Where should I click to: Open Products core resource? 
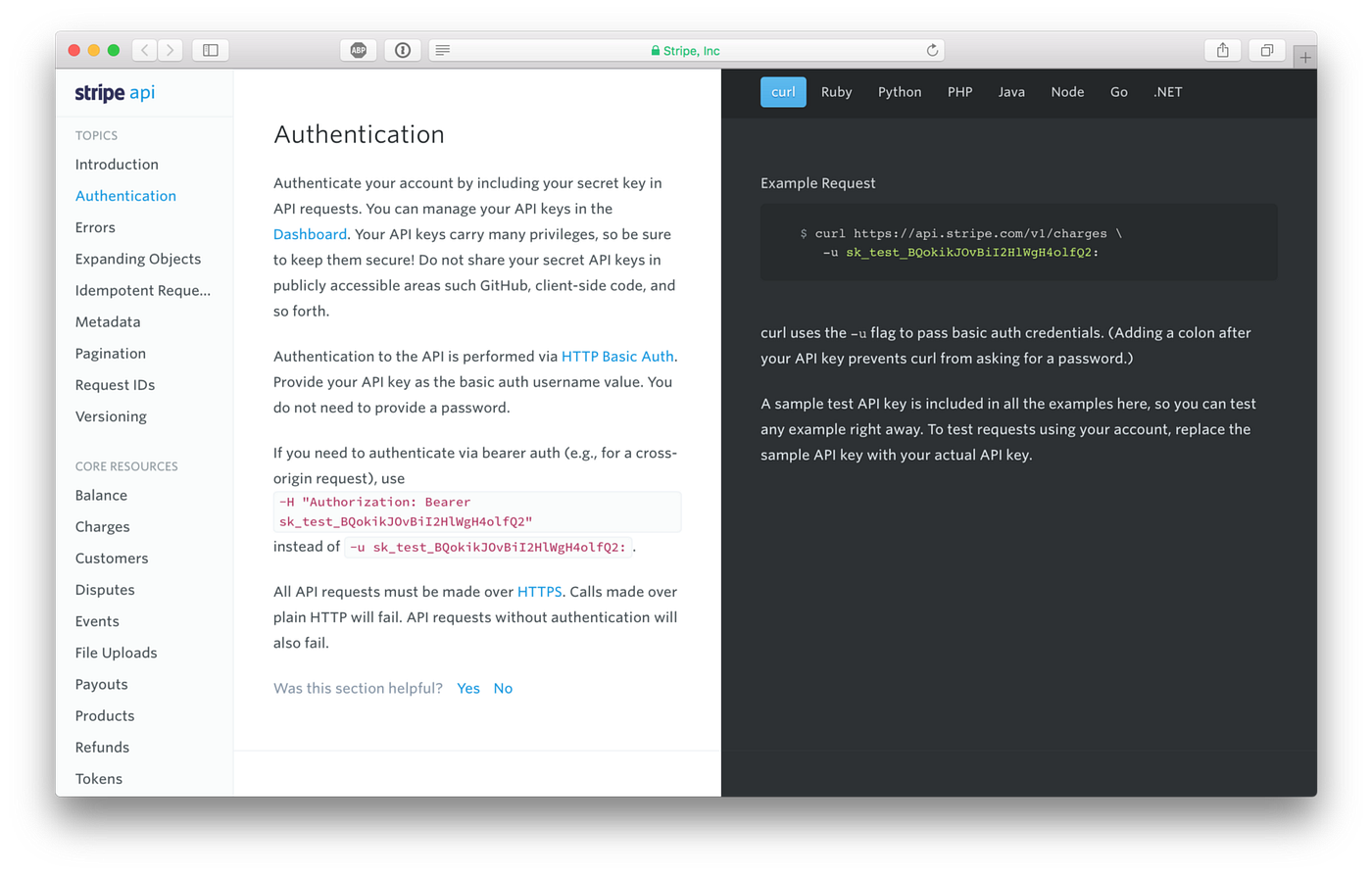(105, 715)
